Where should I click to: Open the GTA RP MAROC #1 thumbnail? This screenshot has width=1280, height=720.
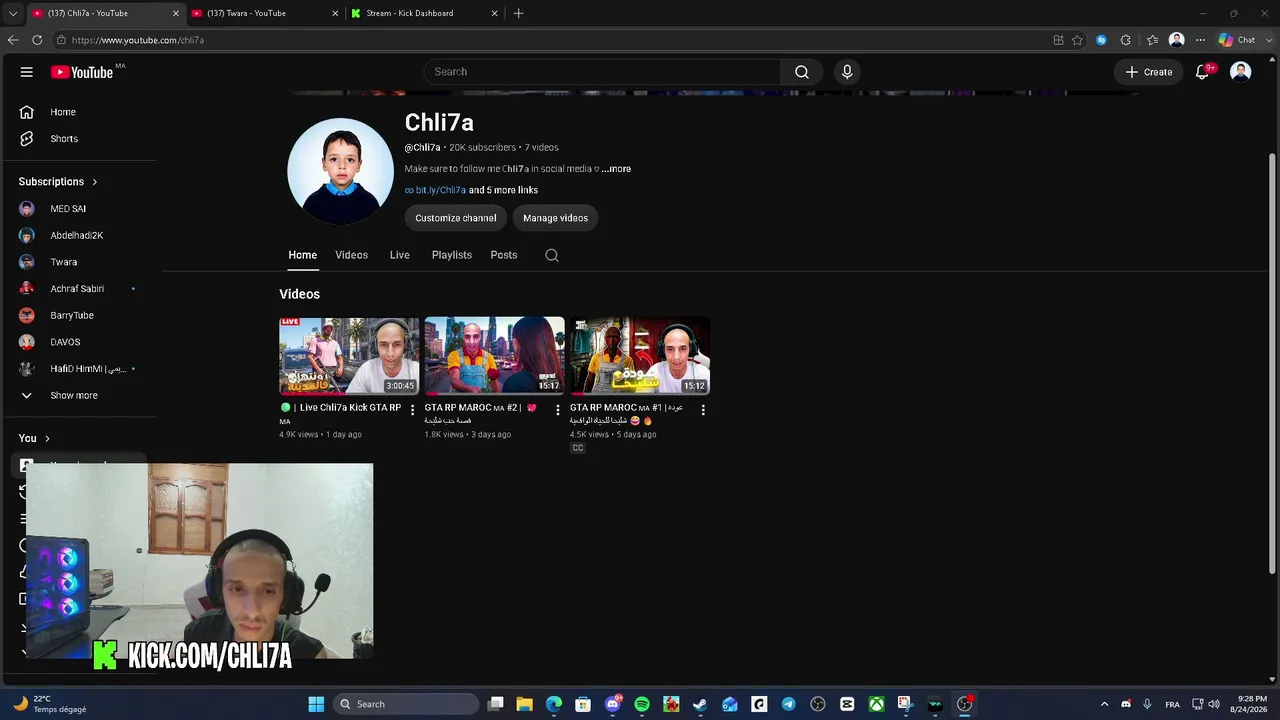tap(640, 356)
